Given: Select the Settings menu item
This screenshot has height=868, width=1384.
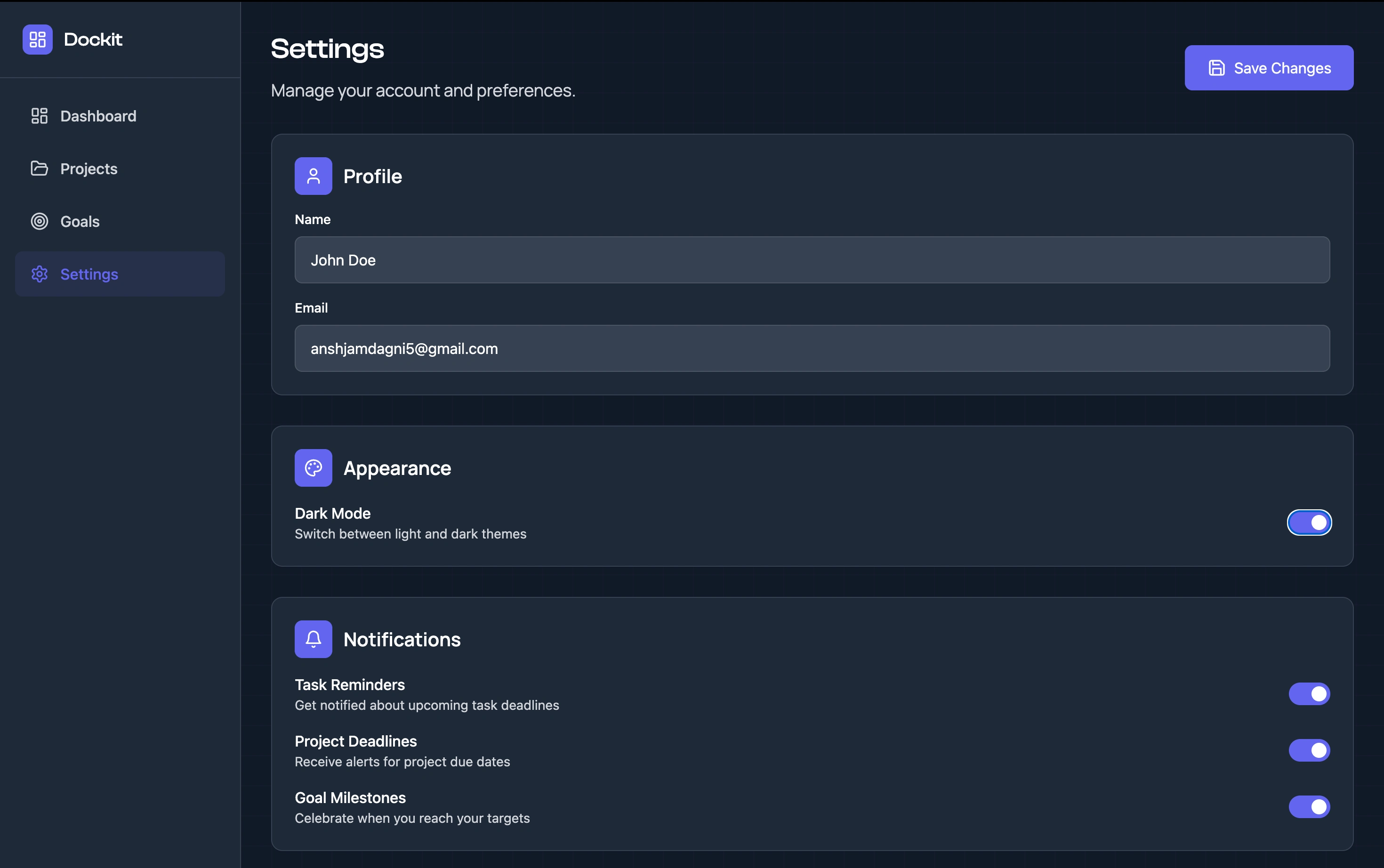Looking at the screenshot, I should [120, 274].
